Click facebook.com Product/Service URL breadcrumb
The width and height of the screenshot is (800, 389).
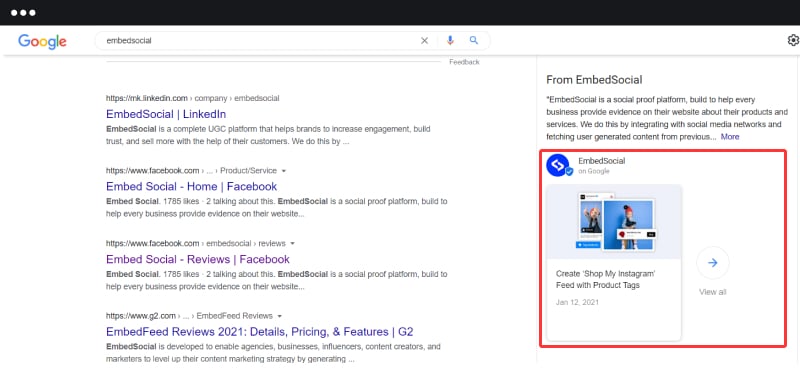pos(191,171)
